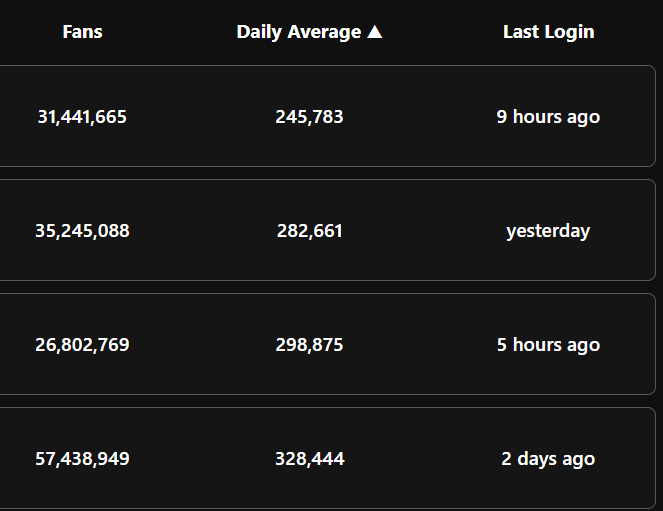Screen dimensions: 663x511
Task: Select the 298,875 daily average value
Action: click(x=309, y=345)
